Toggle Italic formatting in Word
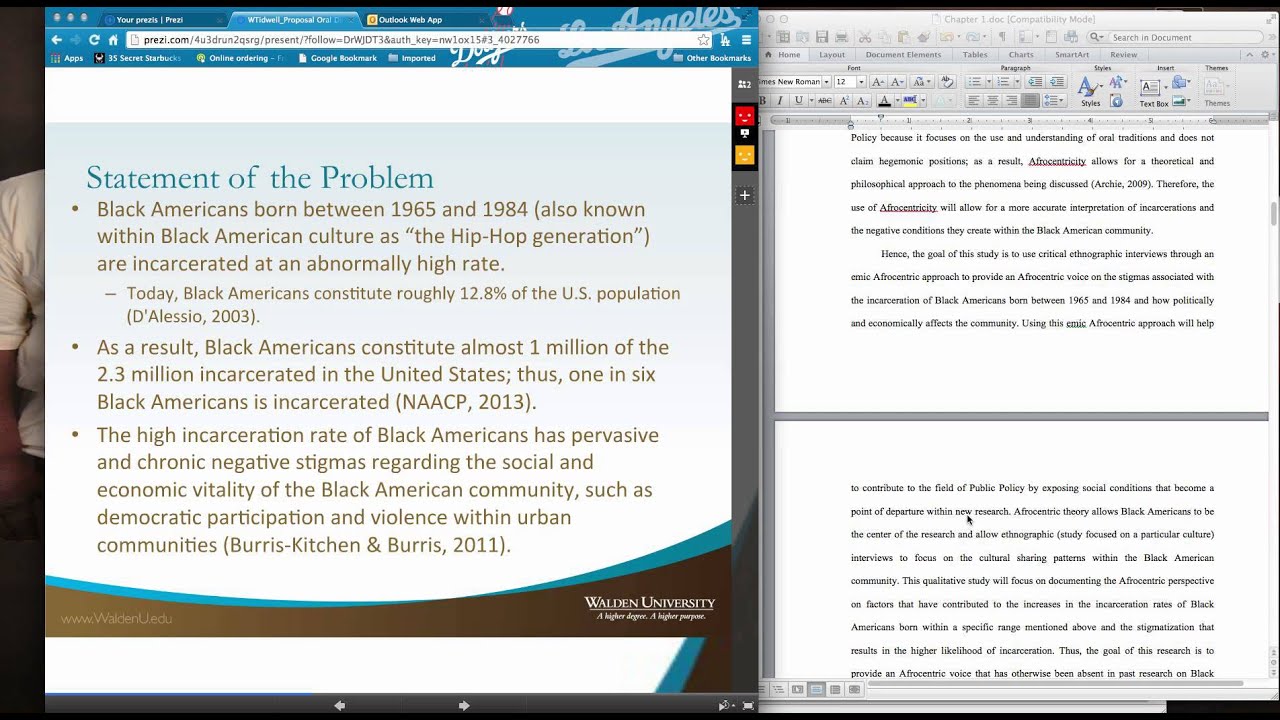Screen dimensions: 1280x720 click(781, 100)
